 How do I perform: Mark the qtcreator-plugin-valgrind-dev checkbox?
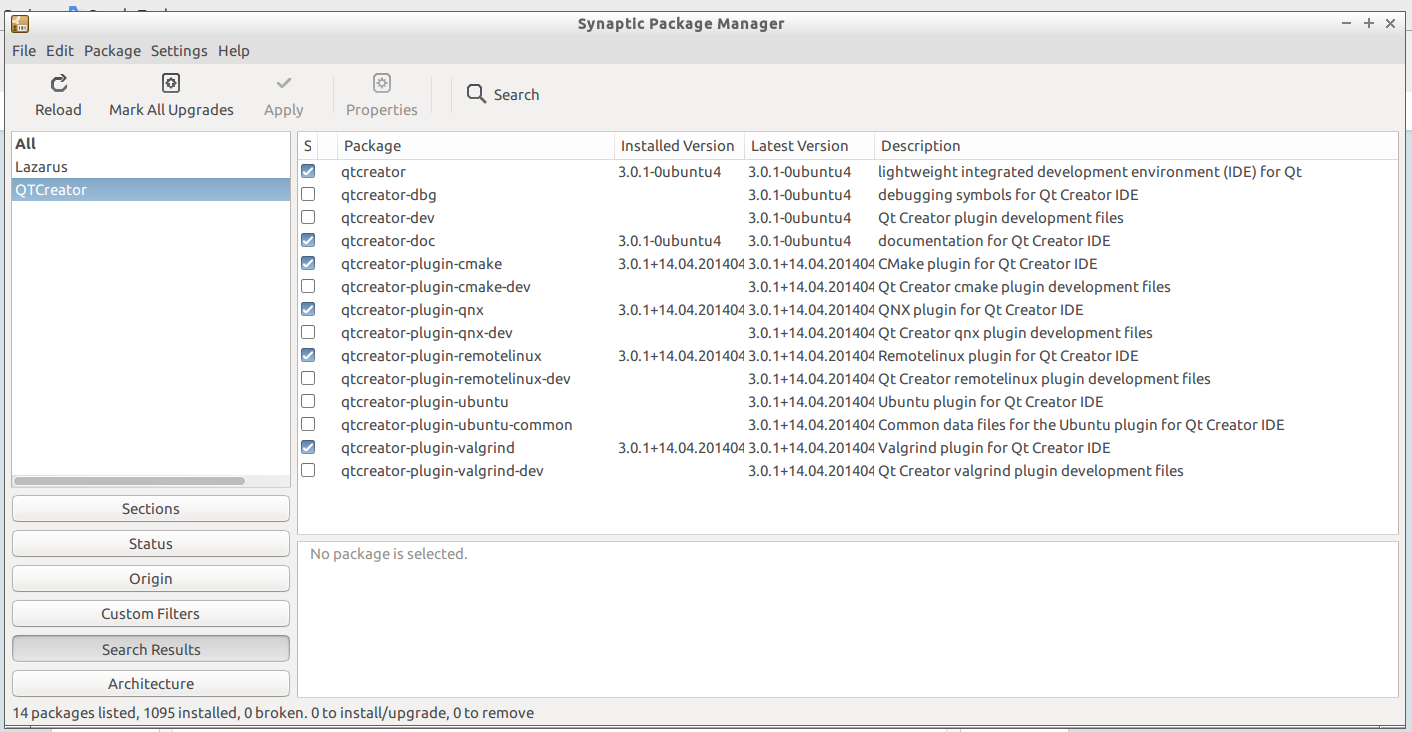308,470
